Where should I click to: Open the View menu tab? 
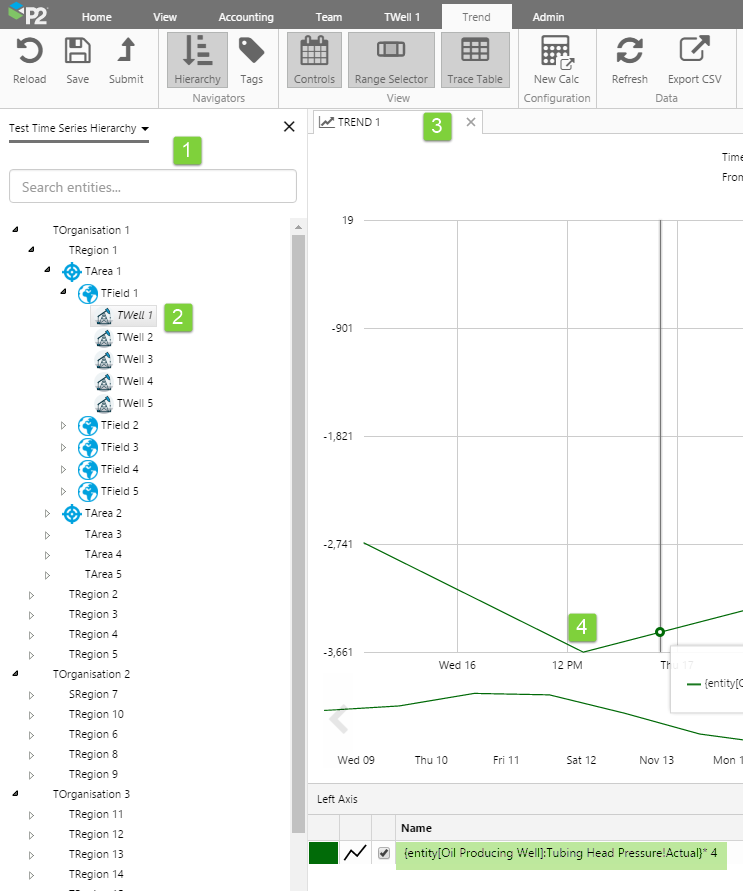[x=165, y=17]
